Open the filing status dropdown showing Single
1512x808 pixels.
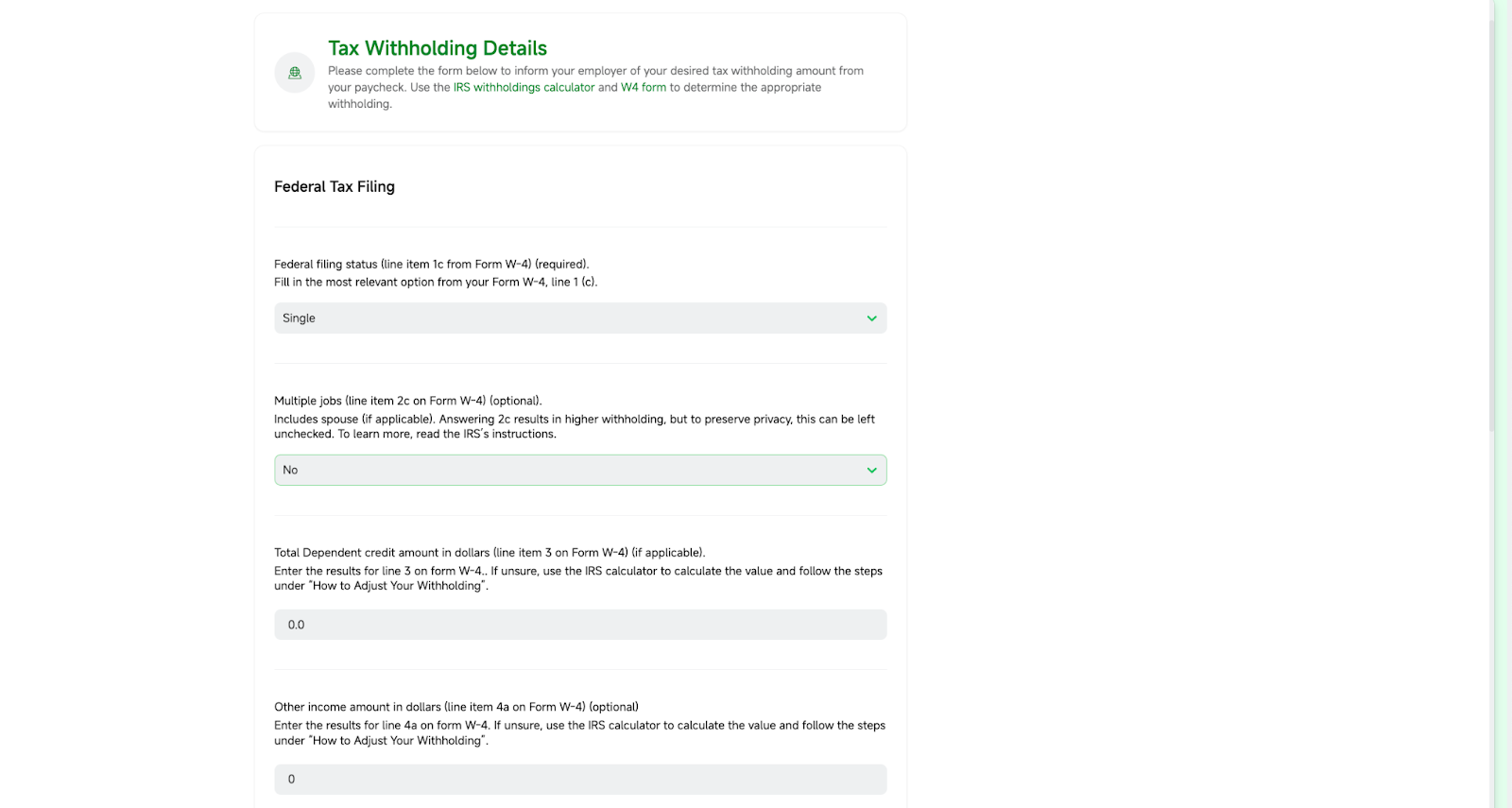(580, 318)
